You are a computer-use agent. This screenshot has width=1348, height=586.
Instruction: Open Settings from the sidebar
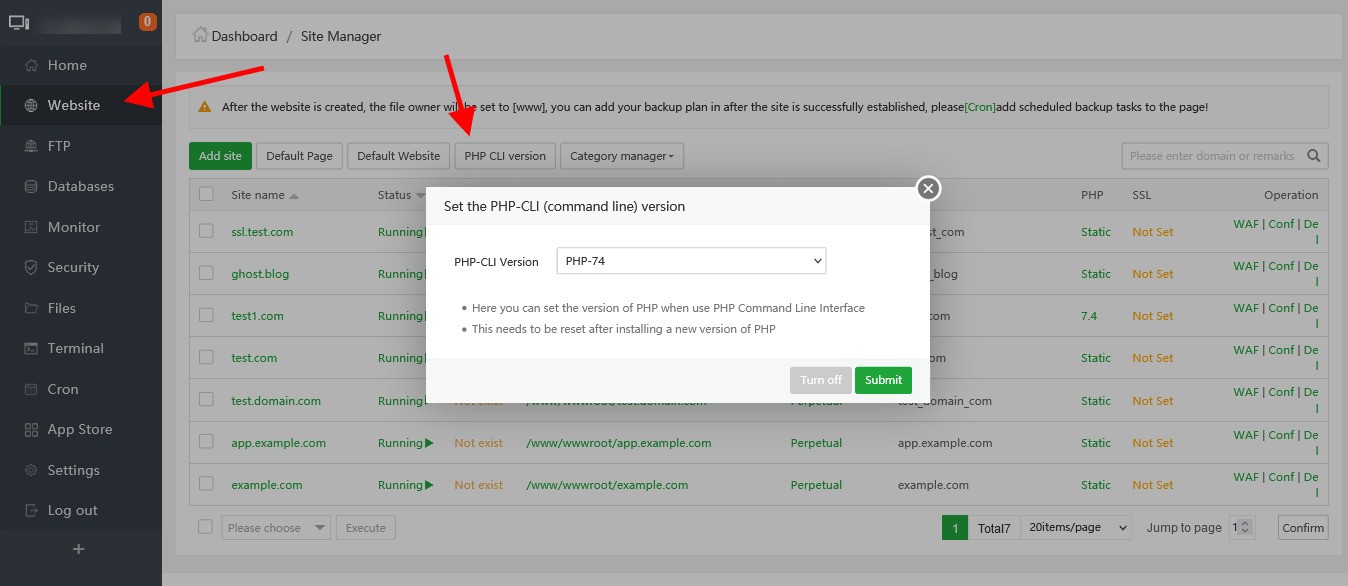point(73,470)
